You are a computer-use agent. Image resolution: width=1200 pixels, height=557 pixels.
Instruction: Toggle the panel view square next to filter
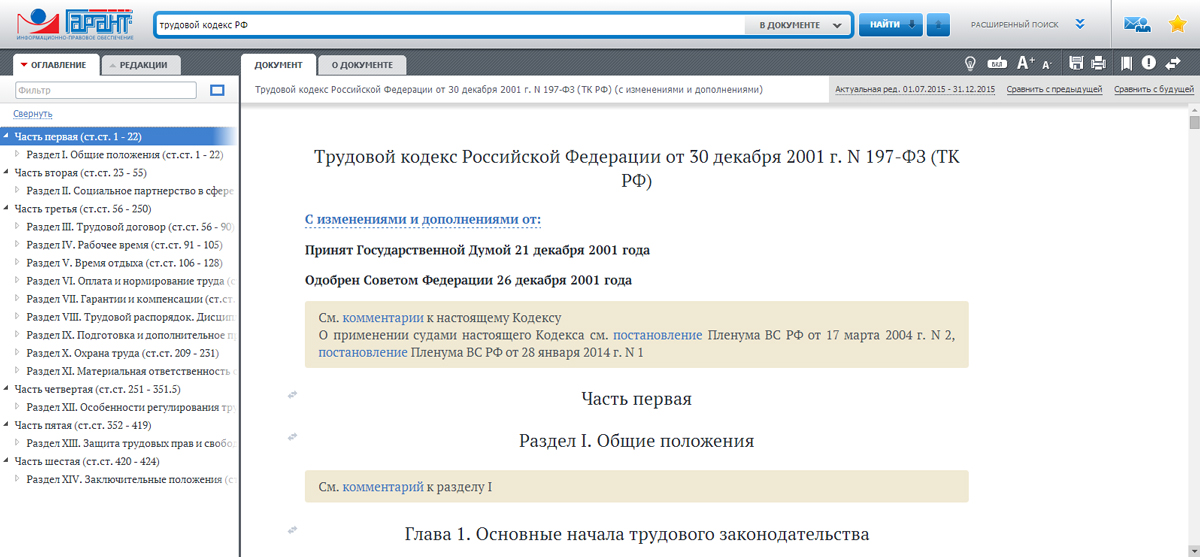tap(218, 91)
